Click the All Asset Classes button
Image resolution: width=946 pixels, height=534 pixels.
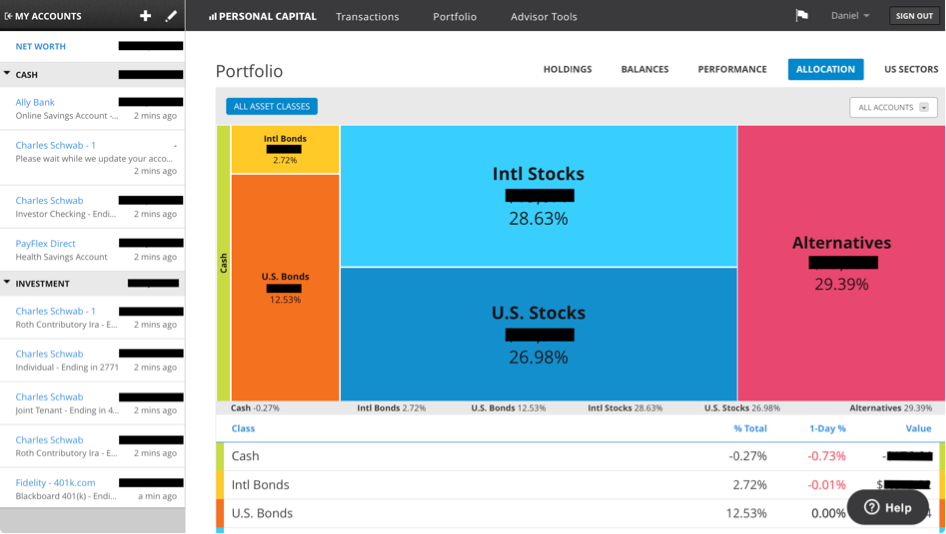point(271,106)
